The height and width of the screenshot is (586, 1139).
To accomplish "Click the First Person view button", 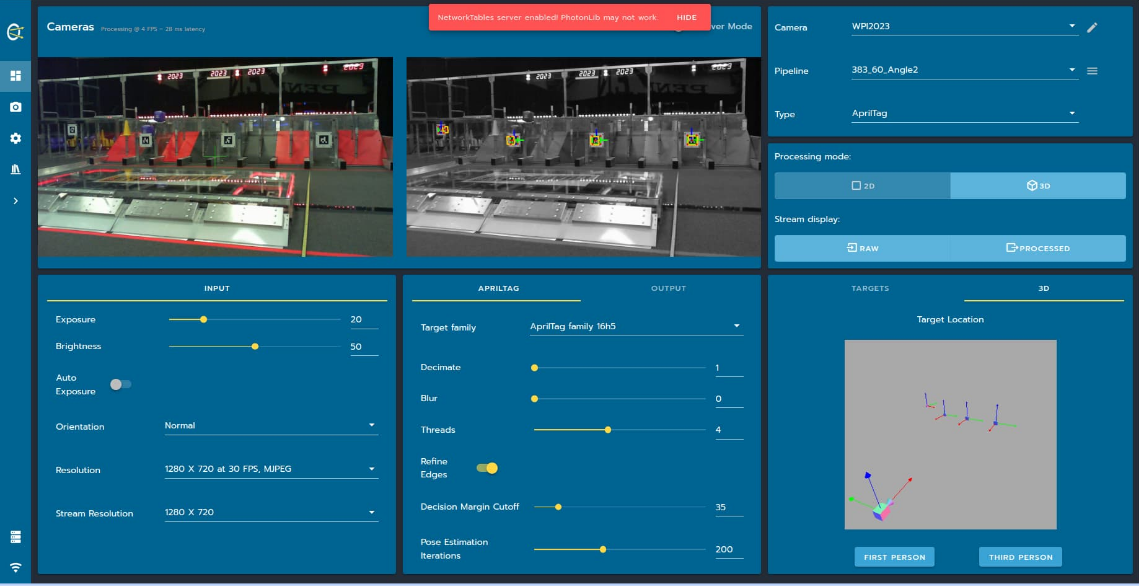I will 894,557.
